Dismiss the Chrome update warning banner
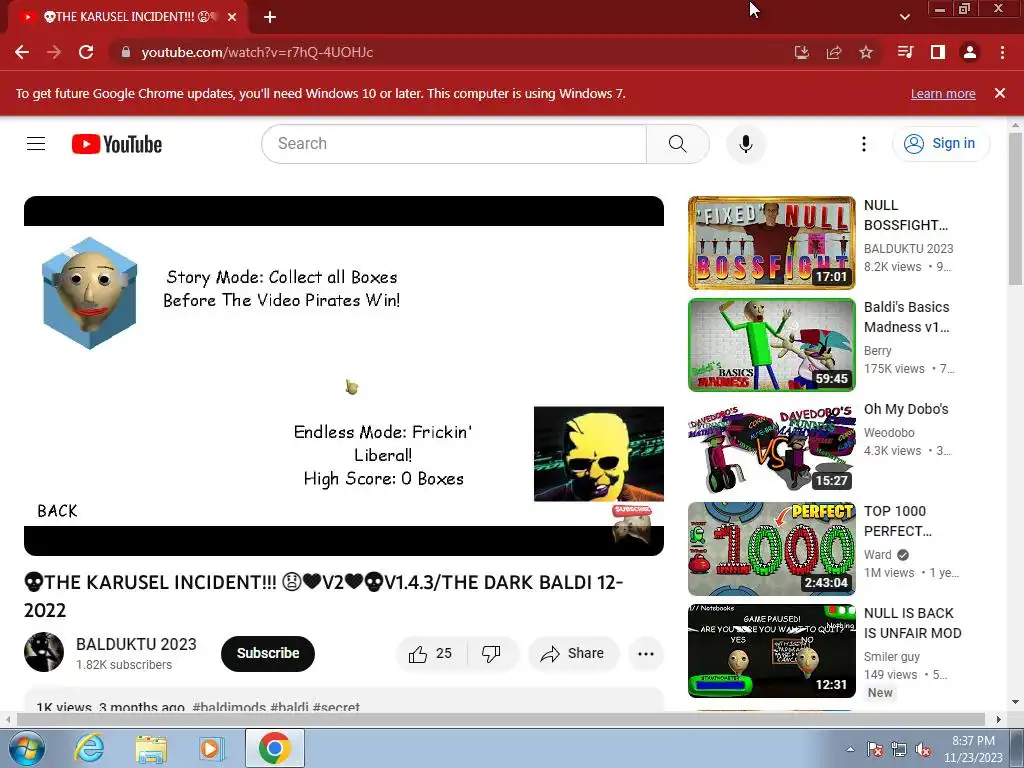 pos(1000,93)
